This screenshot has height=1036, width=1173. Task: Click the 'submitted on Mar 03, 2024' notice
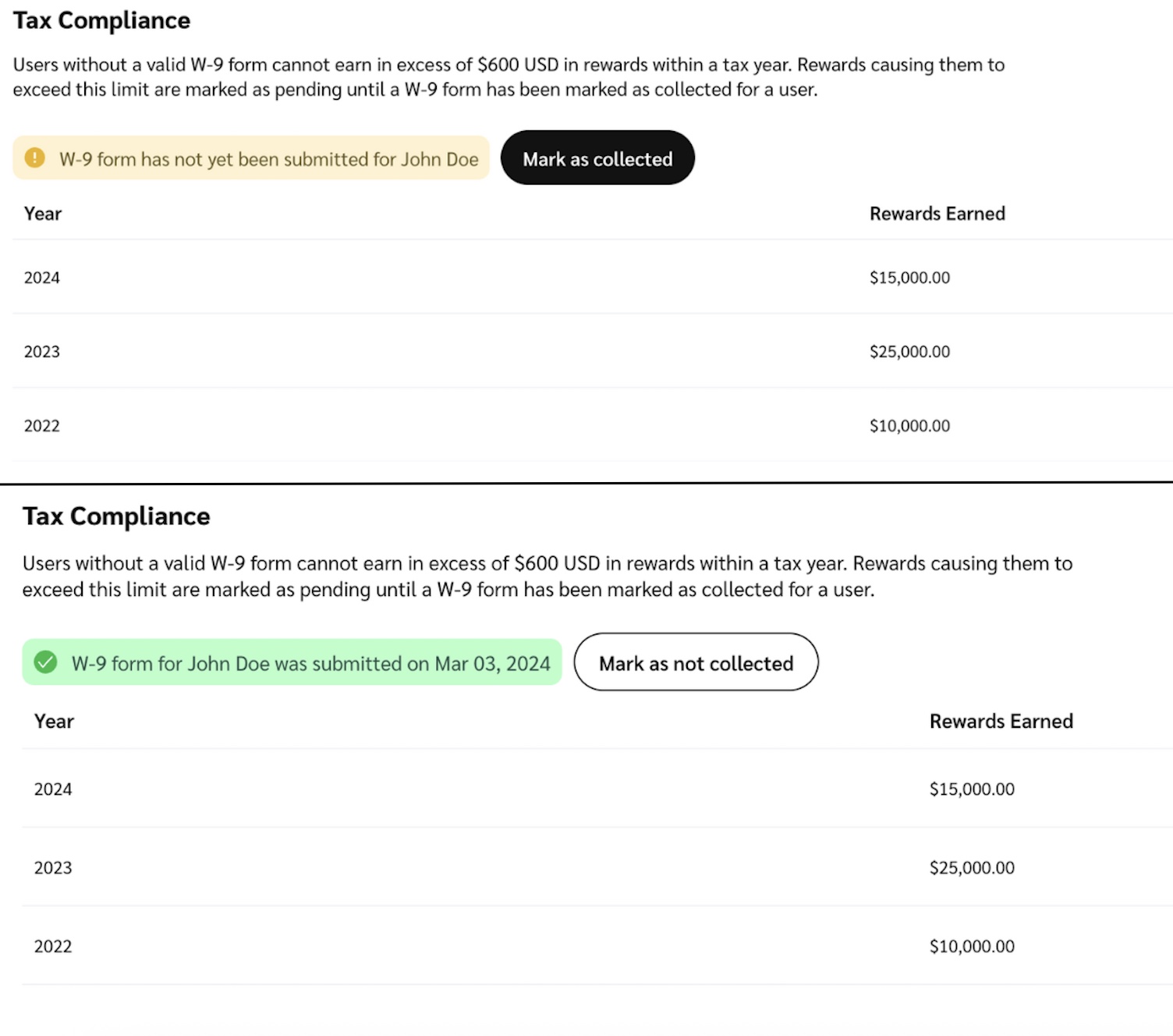pyautogui.click(x=310, y=664)
